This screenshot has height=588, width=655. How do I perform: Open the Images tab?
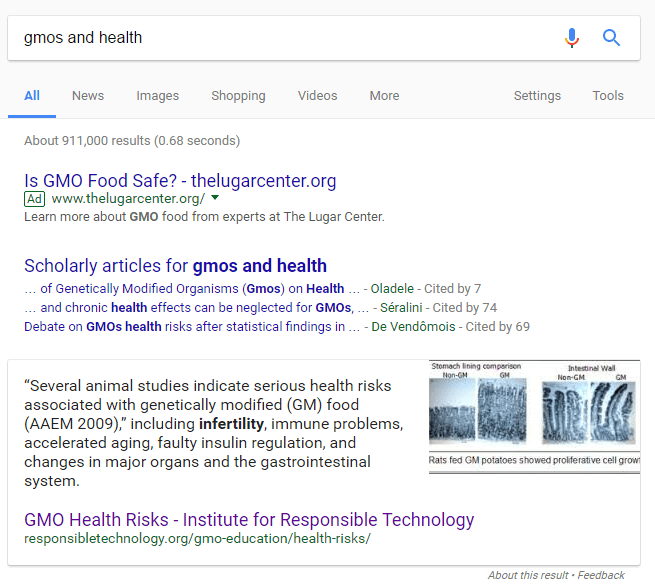[x=157, y=96]
